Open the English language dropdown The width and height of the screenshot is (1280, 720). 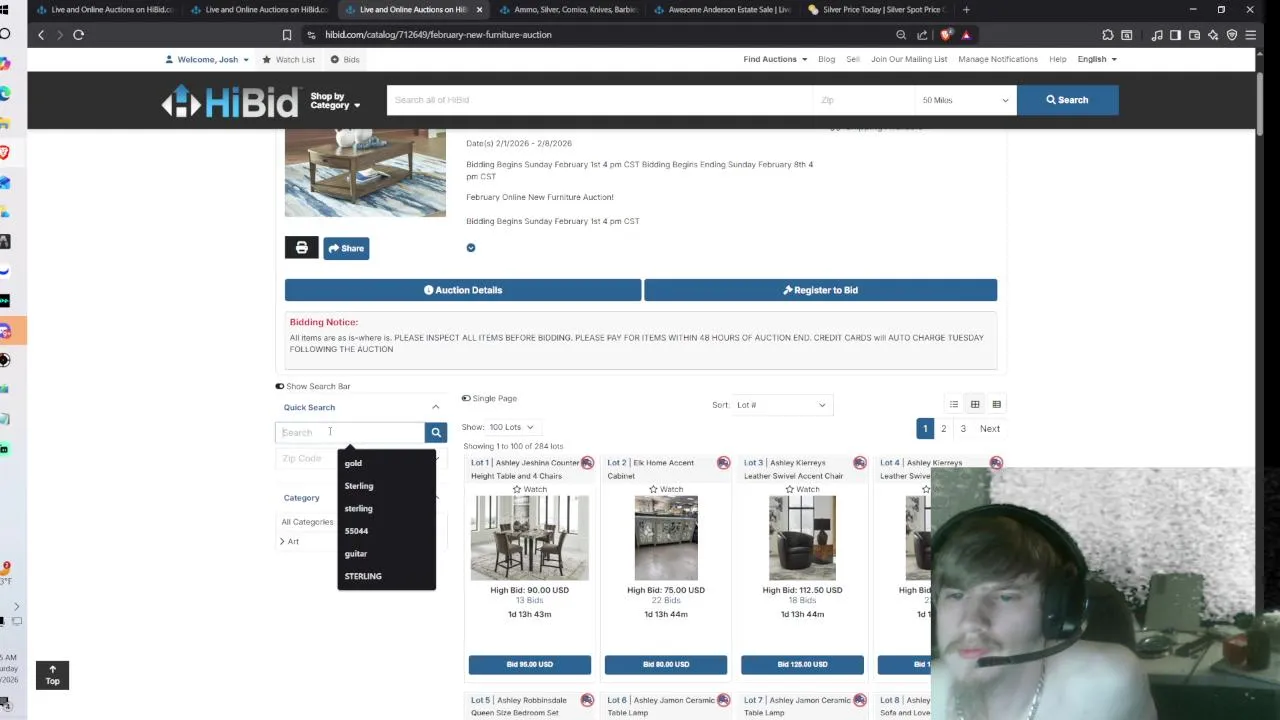pyautogui.click(x=1097, y=59)
